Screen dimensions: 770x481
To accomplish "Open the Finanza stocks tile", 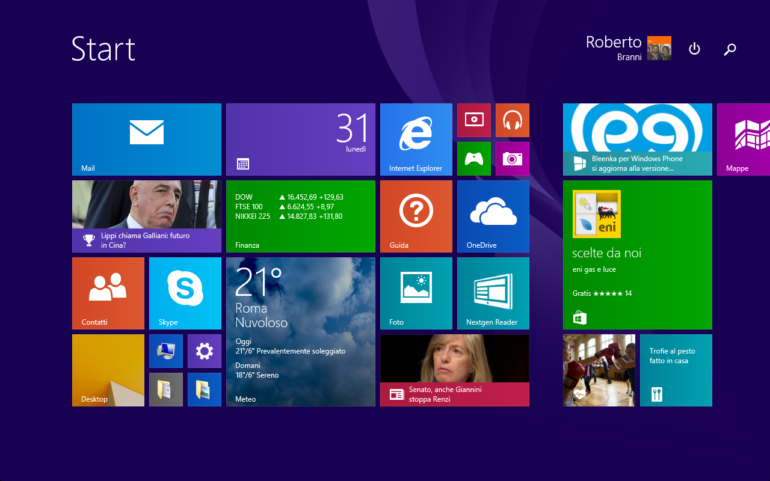I will tap(301, 216).
